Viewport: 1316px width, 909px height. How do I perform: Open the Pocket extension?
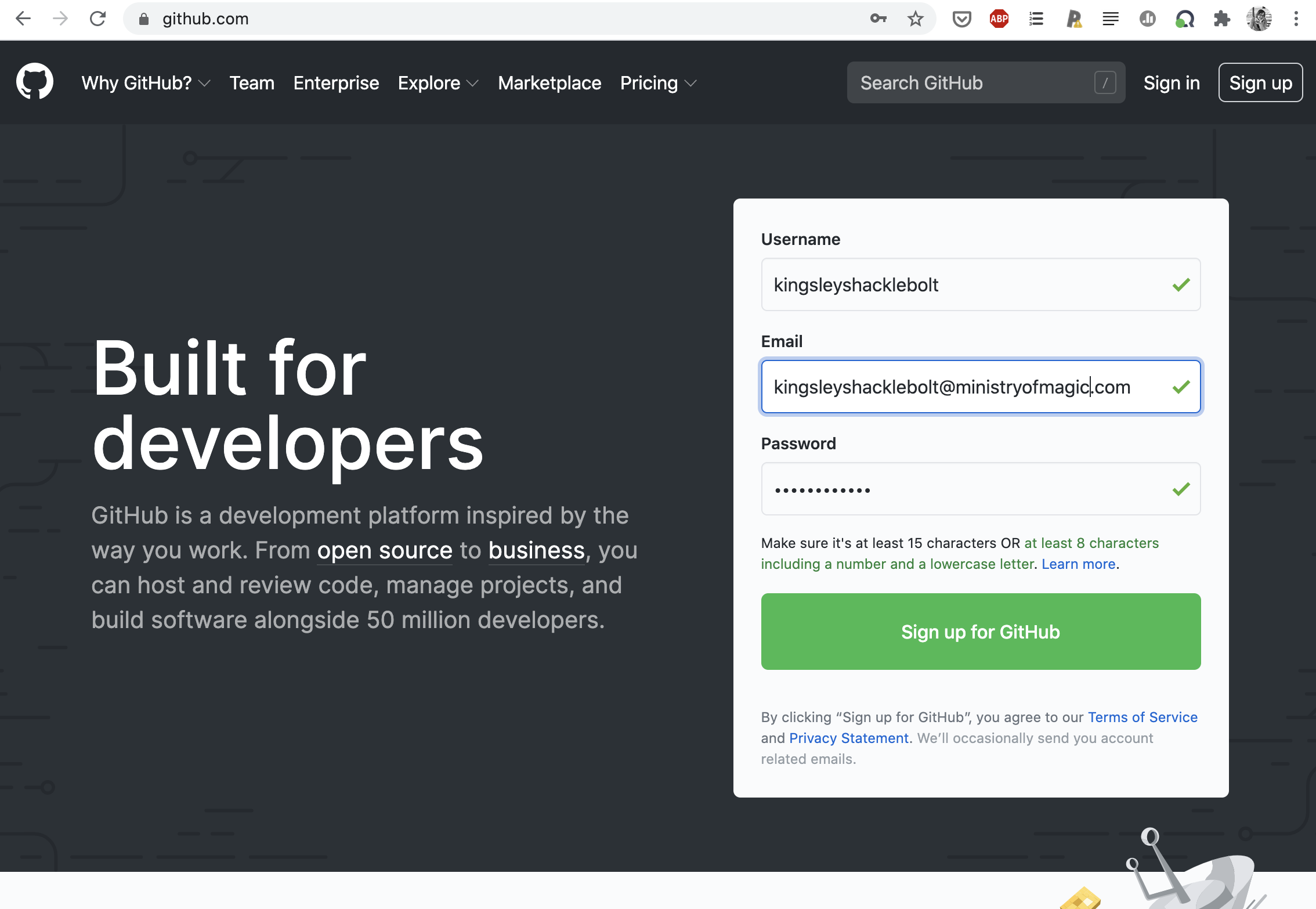962,19
